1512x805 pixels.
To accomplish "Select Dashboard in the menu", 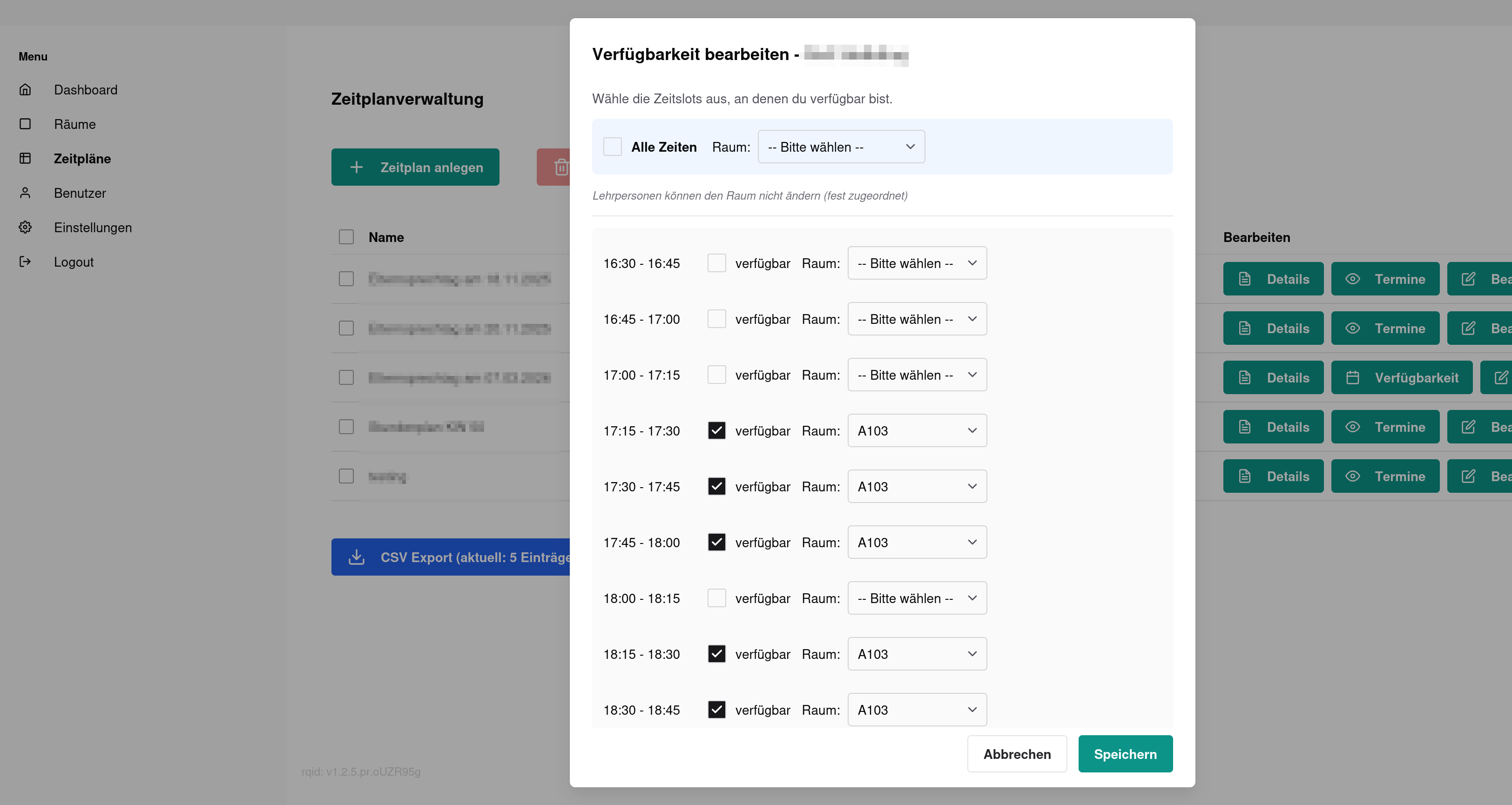I will [x=86, y=89].
